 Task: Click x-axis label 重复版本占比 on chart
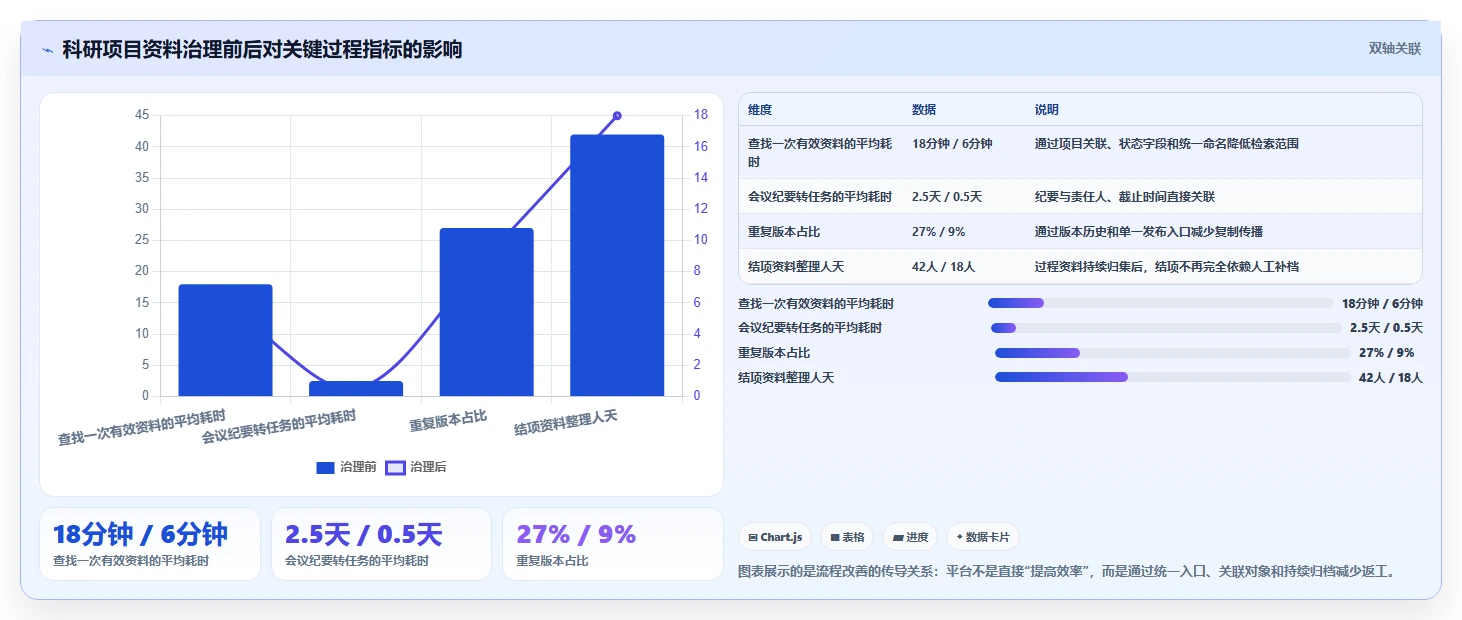coord(449,421)
